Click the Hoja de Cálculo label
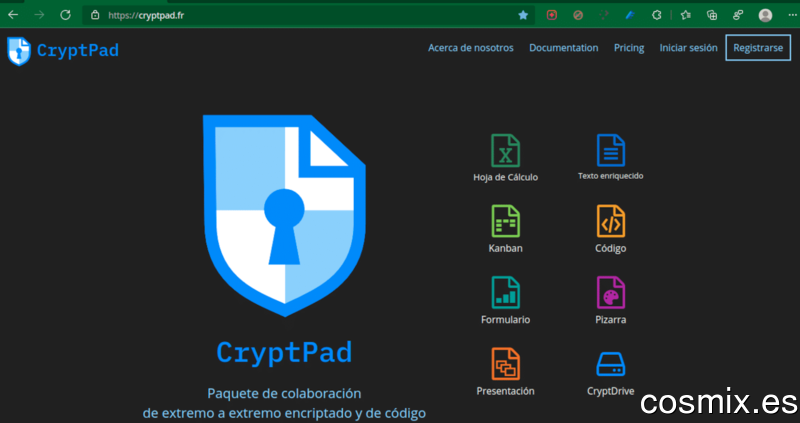Image resolution: width=800 pixels, height=423 pixels. [x=506, y=178]
